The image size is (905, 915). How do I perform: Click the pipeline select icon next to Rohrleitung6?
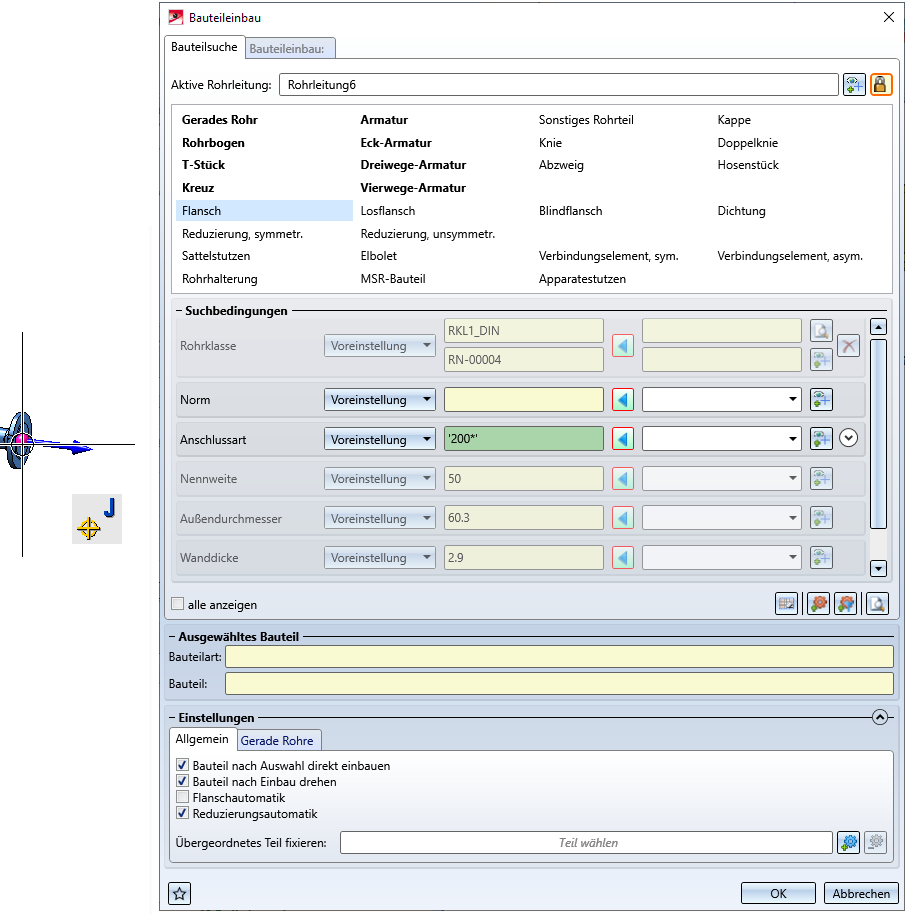coord(853,84)
